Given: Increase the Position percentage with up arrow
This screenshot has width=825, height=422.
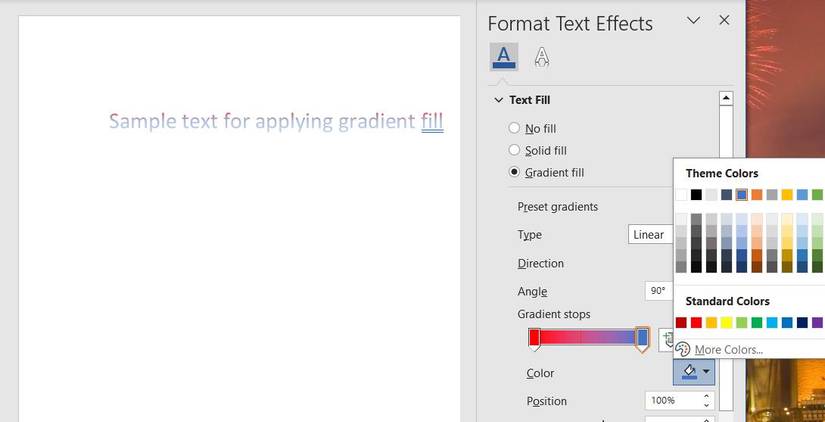Looking at the screenshot, I should (706, 395).
